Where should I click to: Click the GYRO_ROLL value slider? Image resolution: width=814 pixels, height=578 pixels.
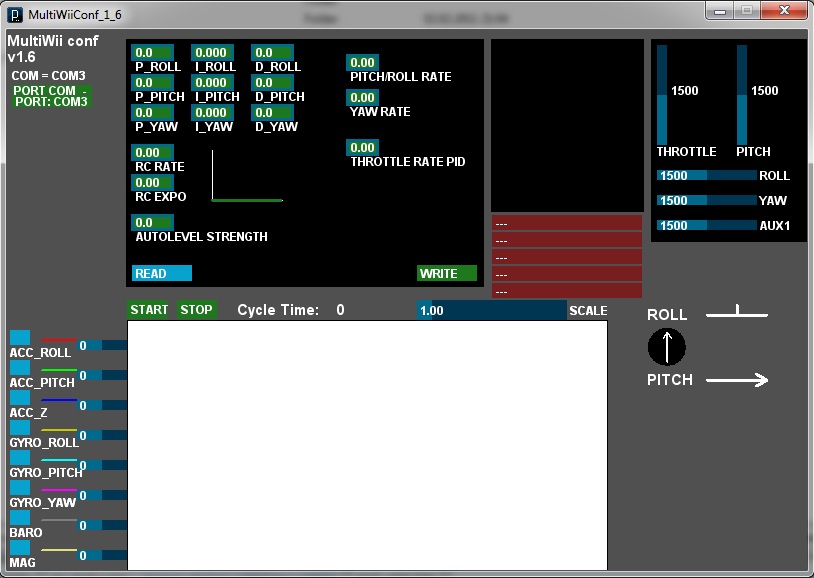coord(103,435)
